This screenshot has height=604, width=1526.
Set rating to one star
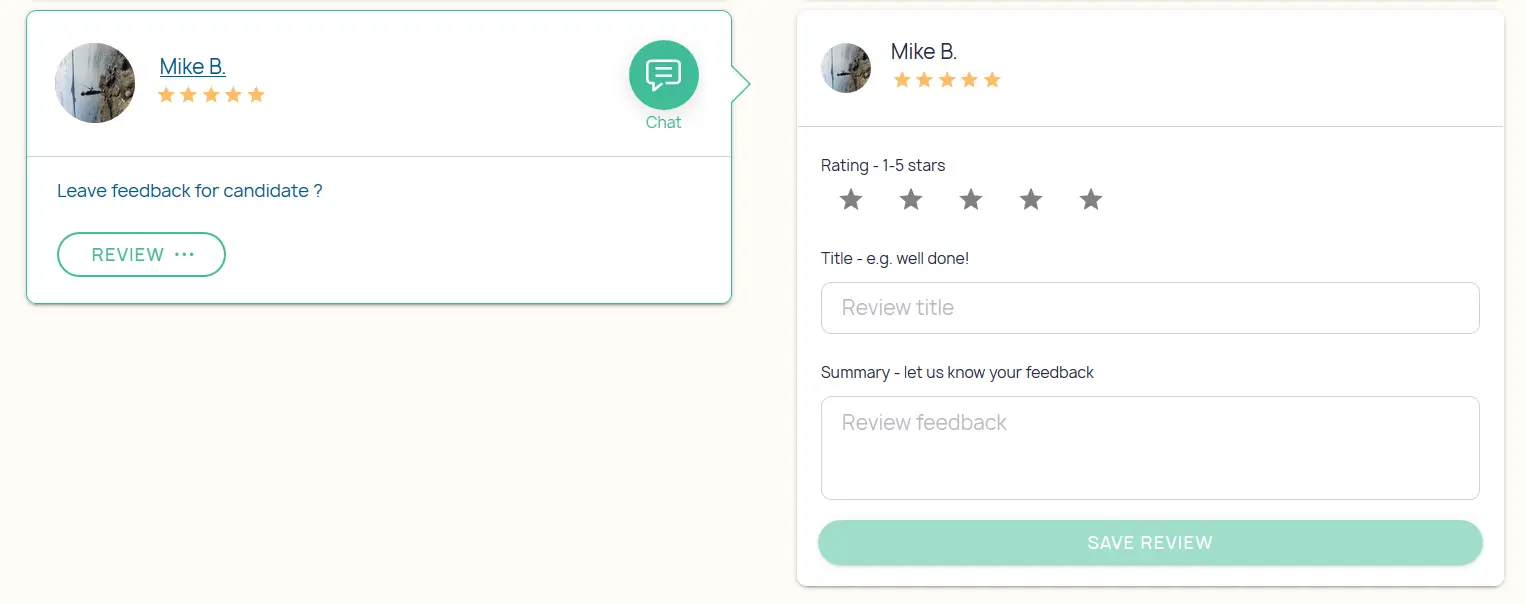(x=851, y=200)
